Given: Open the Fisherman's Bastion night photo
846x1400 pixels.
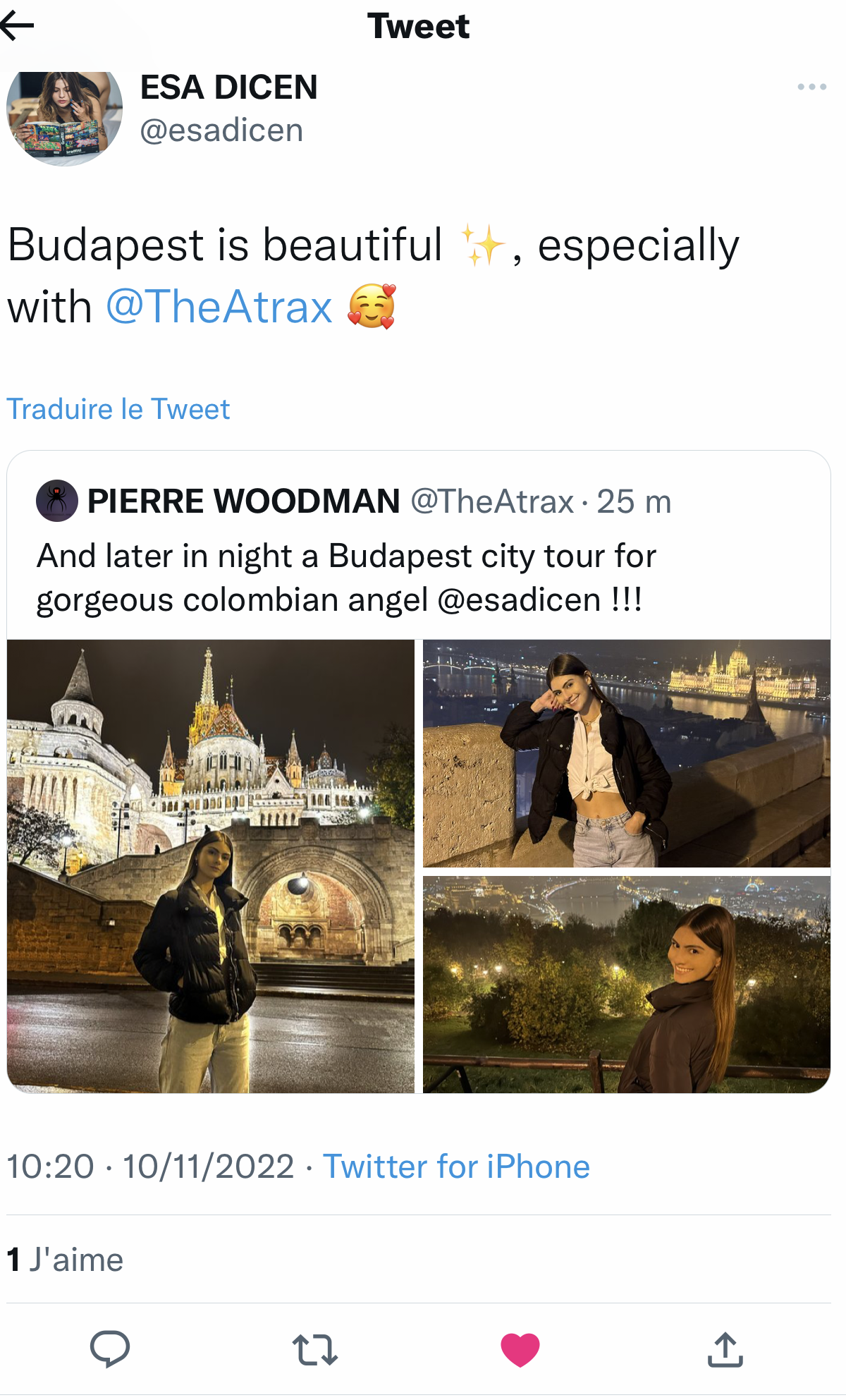Looking at the screenshot, I should pyautogui.click(x=211, y=866).
